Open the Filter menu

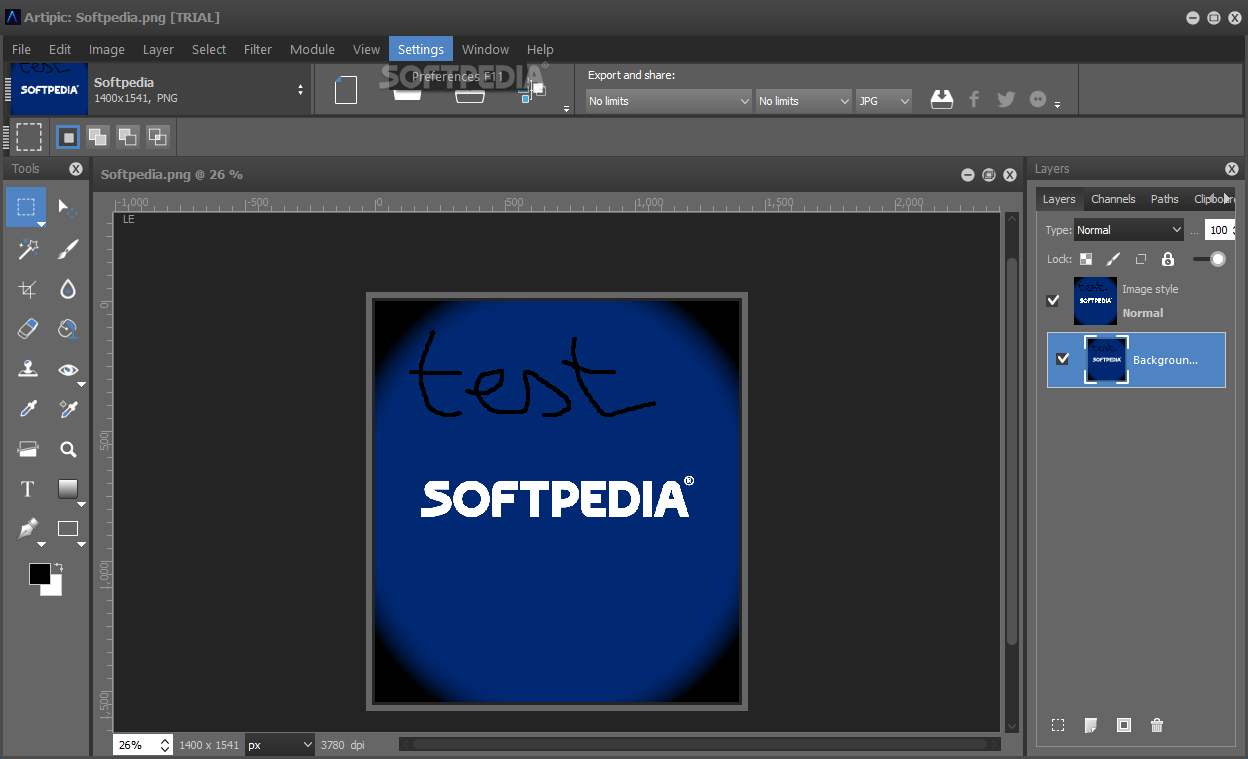(258, 49)
